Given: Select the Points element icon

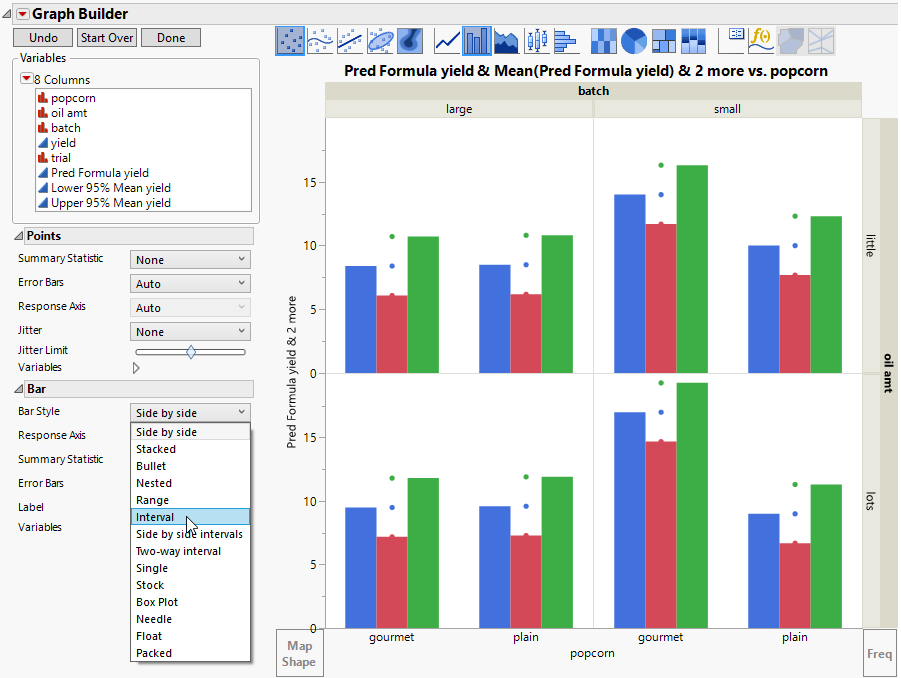Looking at the screenshot, I should [291, 40].
